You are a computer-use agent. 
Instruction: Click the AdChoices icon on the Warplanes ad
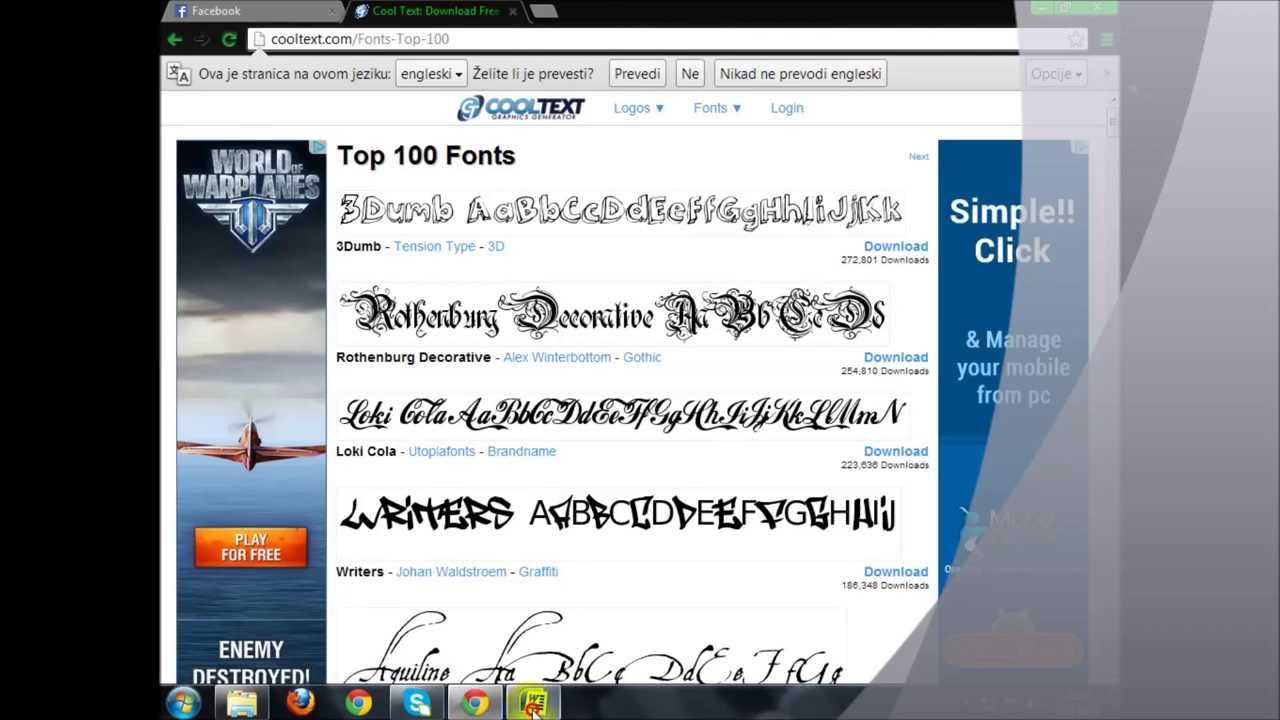click(318, 147)
